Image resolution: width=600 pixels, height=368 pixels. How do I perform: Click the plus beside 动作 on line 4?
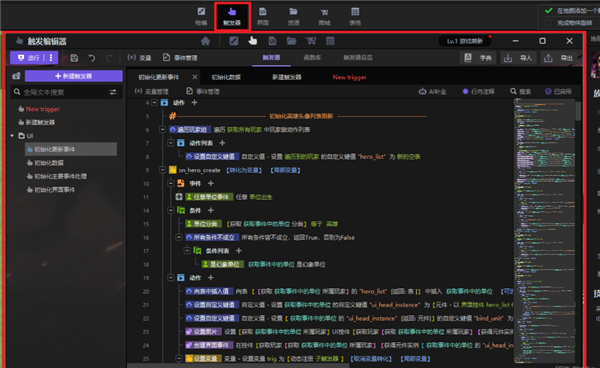coord(194,103)
